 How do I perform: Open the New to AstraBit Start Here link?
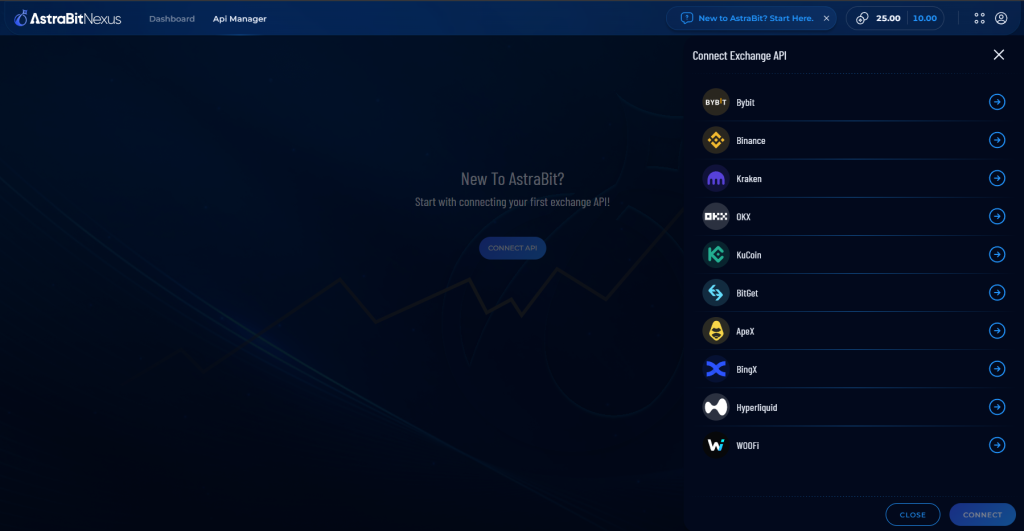point(756,18)
